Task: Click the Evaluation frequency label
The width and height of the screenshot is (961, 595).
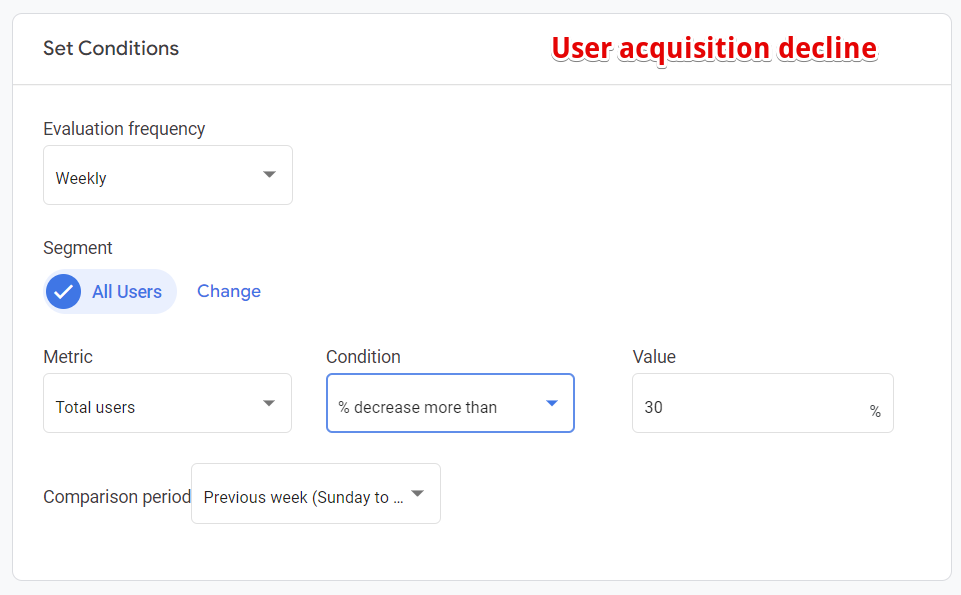Action: click(124, 129)
